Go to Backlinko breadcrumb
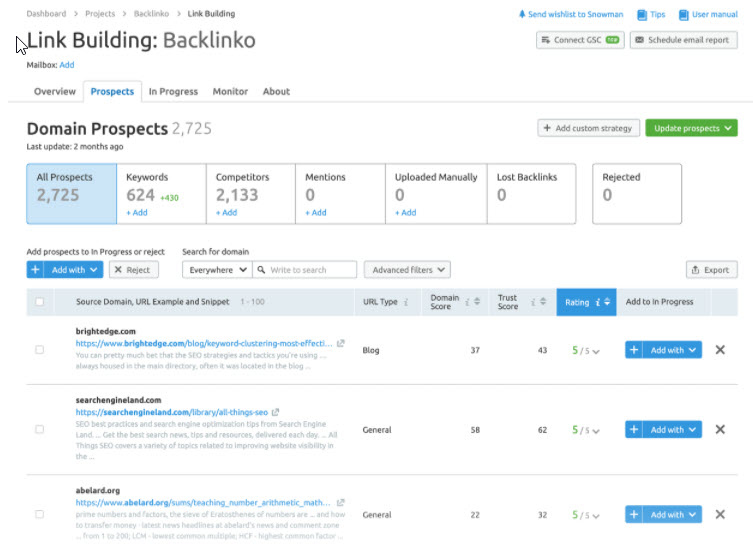Viewport: 753px width, 545px height. click(x=151, y=13)
